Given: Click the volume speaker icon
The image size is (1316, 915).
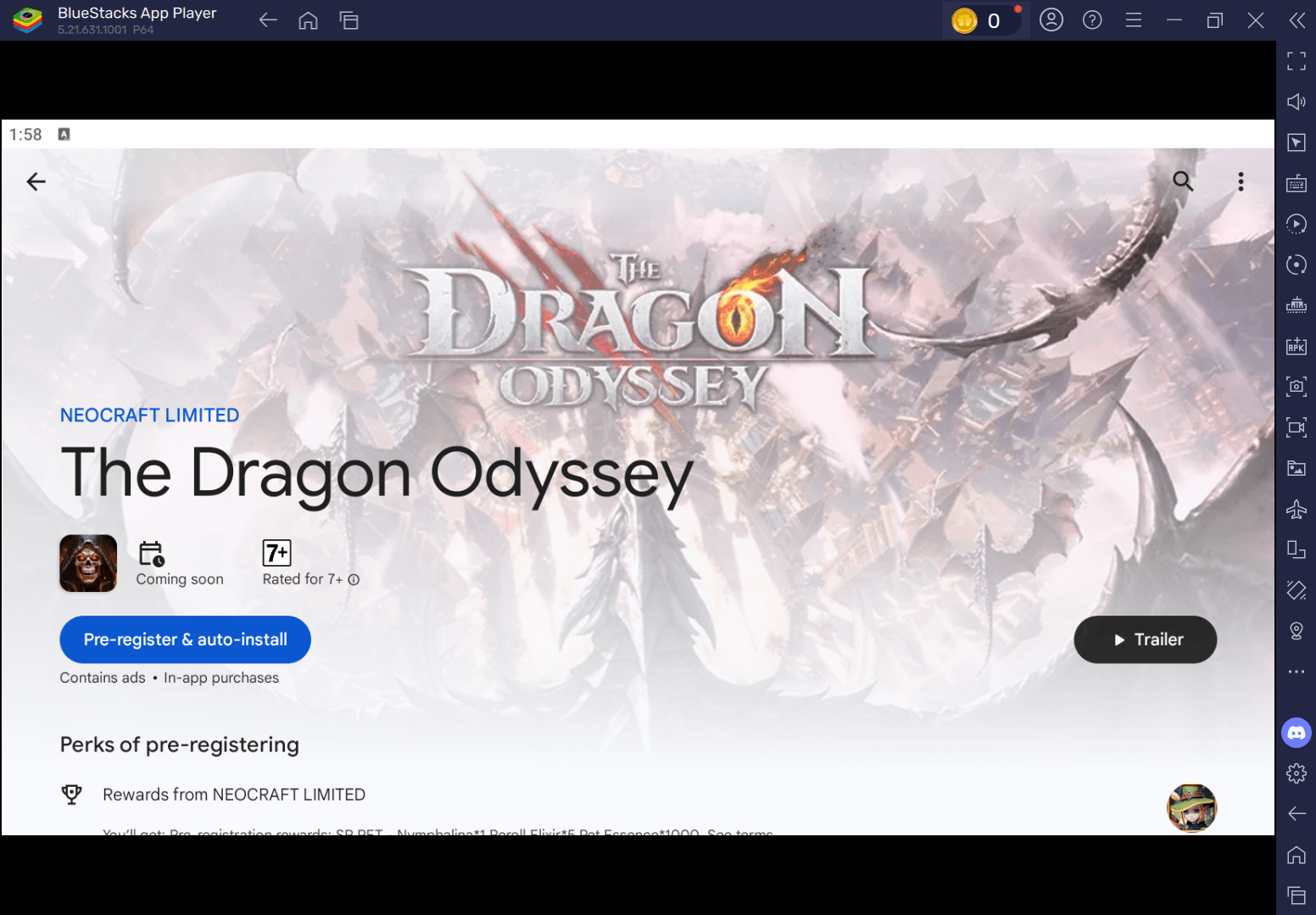Looking at the screenshot, I should [1296, 102].
